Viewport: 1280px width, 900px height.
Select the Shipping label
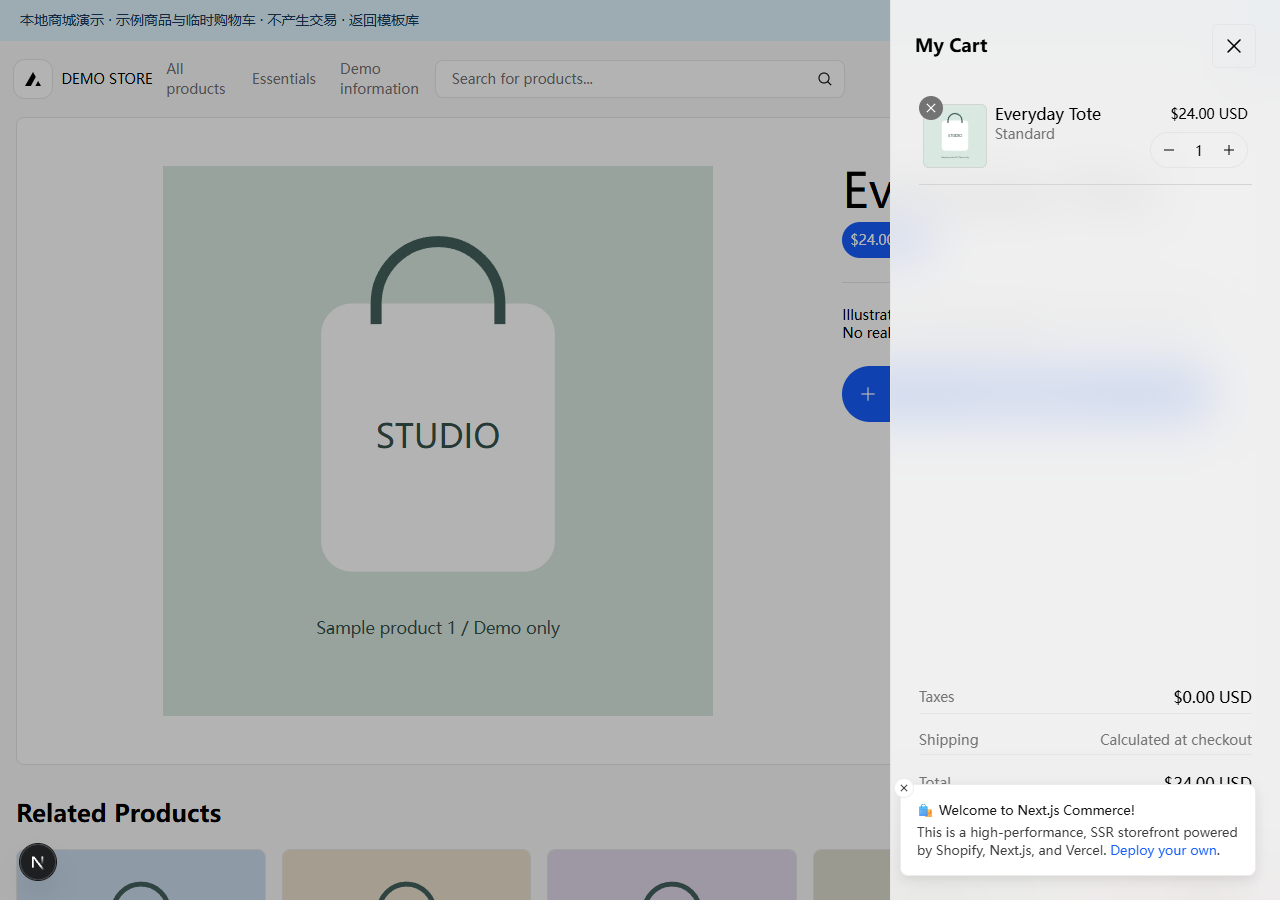coord(949,740)
